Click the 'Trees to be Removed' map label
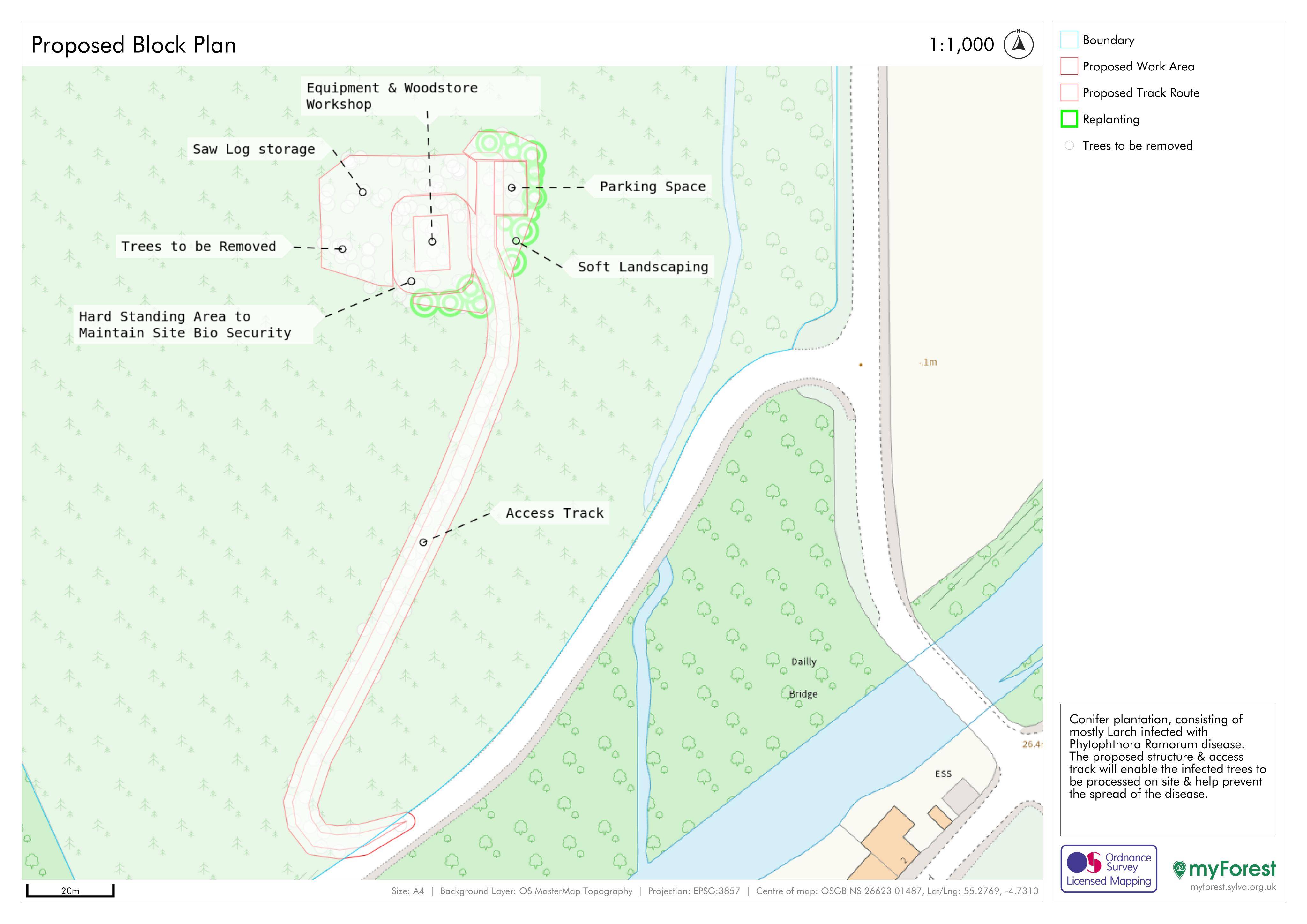Image resolution: width=1307 pixels, height=924 pixels. [x=199, y=246]
